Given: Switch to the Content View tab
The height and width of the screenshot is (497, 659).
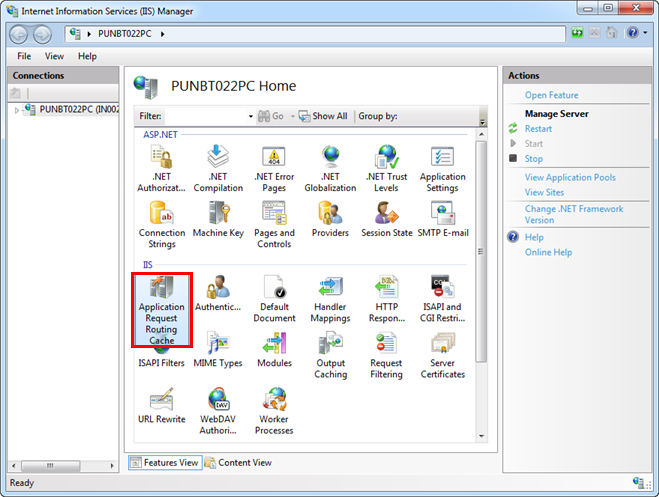Looking at the screenshot, I should click(x=239, y=463).
